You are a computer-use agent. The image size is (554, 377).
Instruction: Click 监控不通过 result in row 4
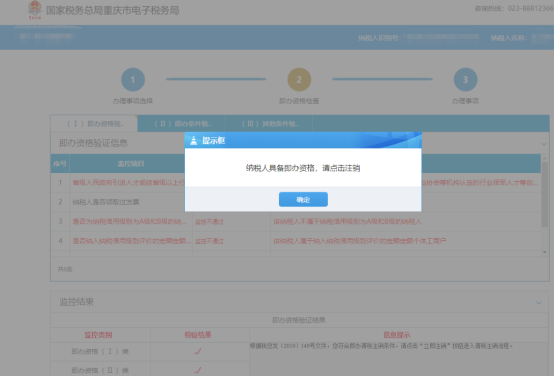click(209, 241)
